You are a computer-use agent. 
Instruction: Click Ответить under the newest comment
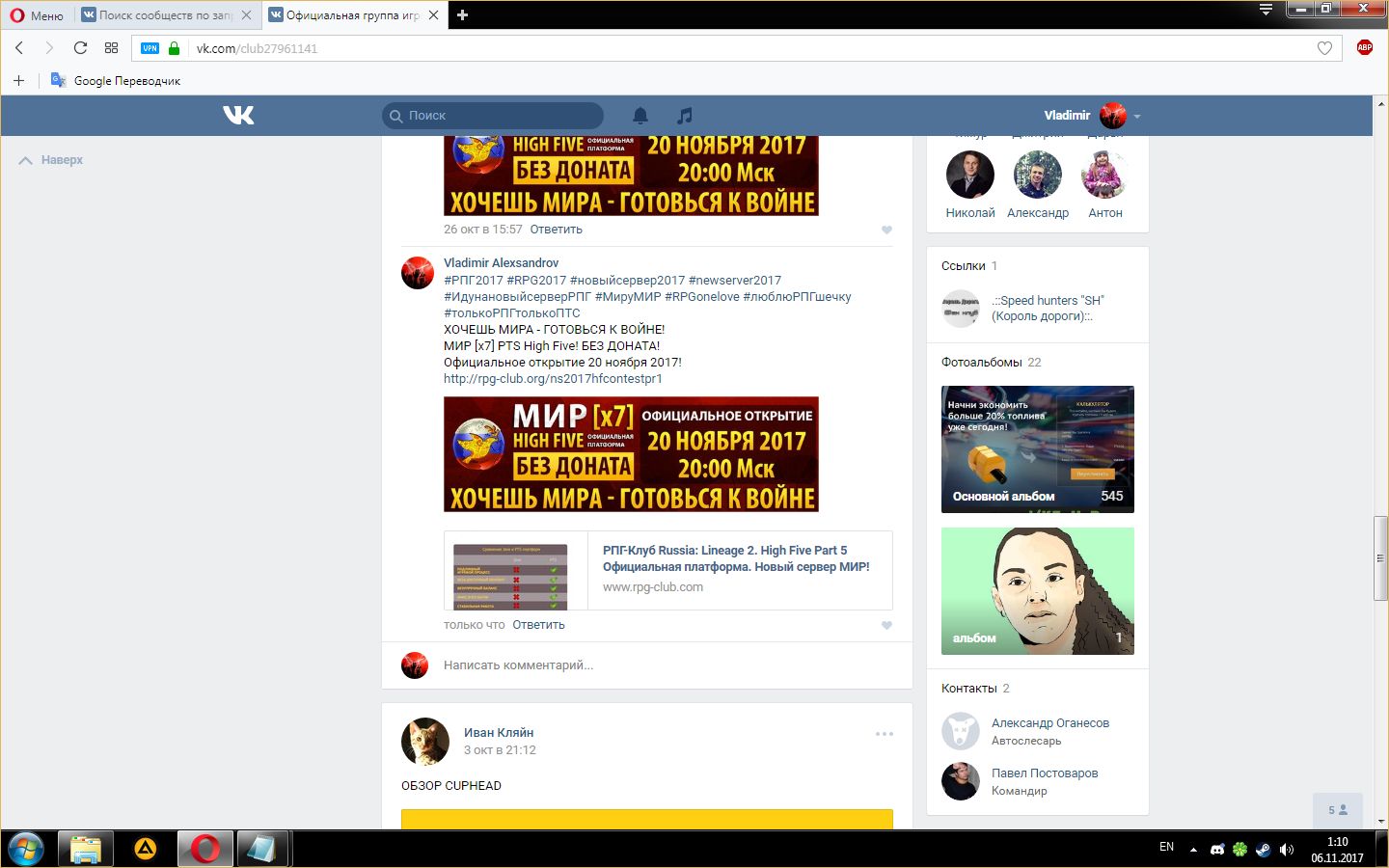tap(538, 625)
